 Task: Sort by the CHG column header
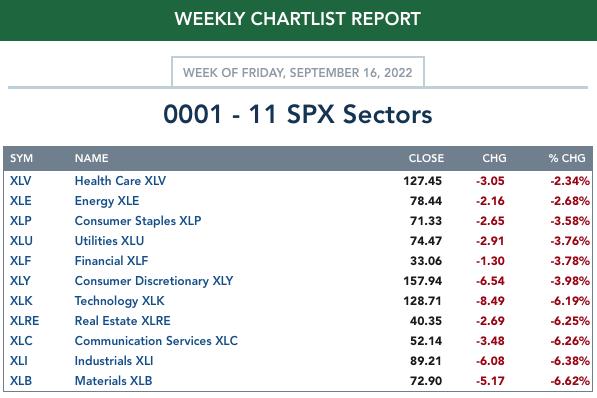(x=494, y=158)
